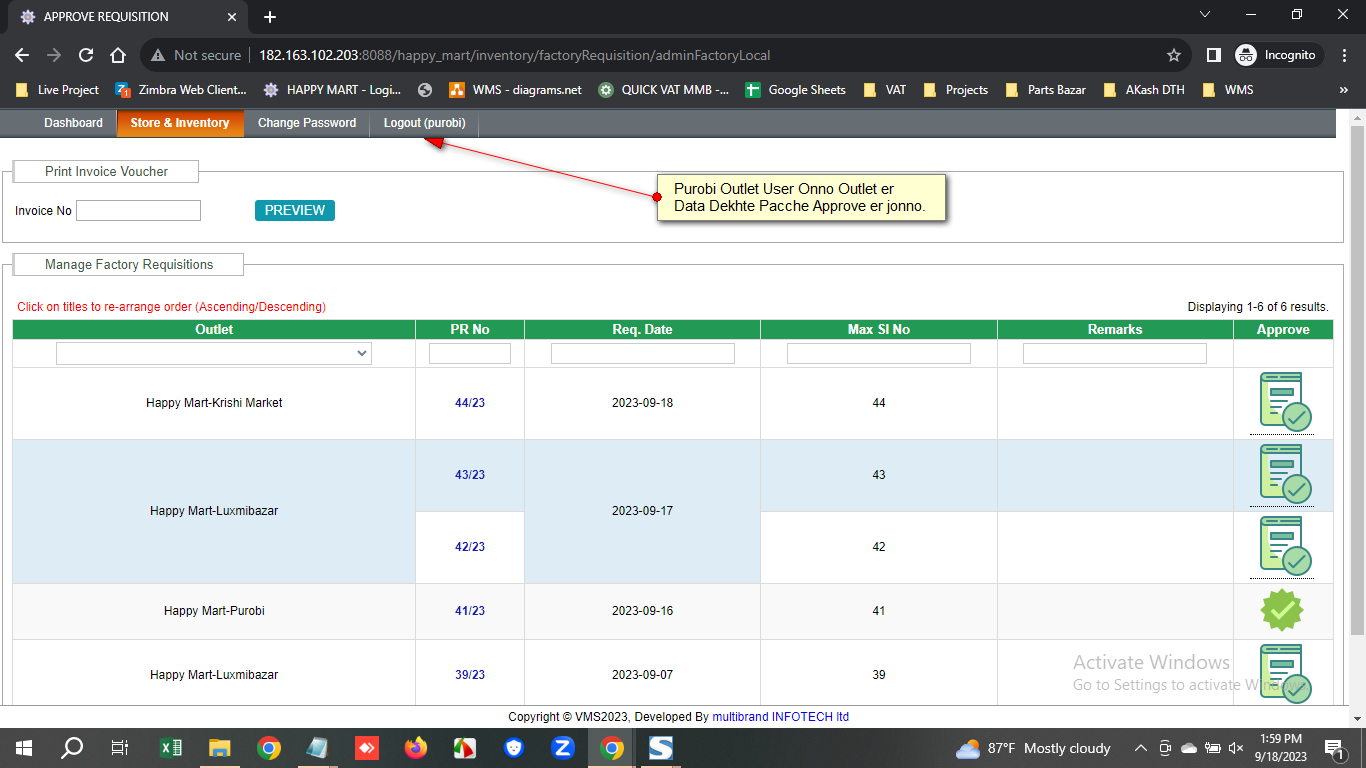Sort the table by Max Sl No
Screen dimensions: 1366x768
click(879, 329)
